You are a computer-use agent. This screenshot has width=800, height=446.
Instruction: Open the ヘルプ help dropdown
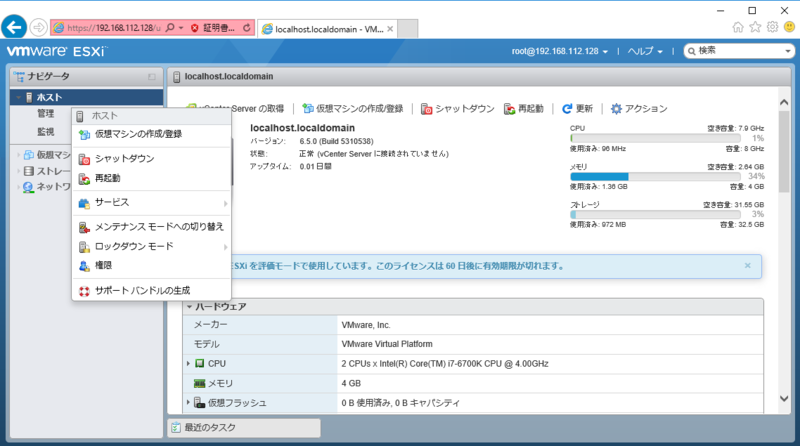[x=645, y=51]
